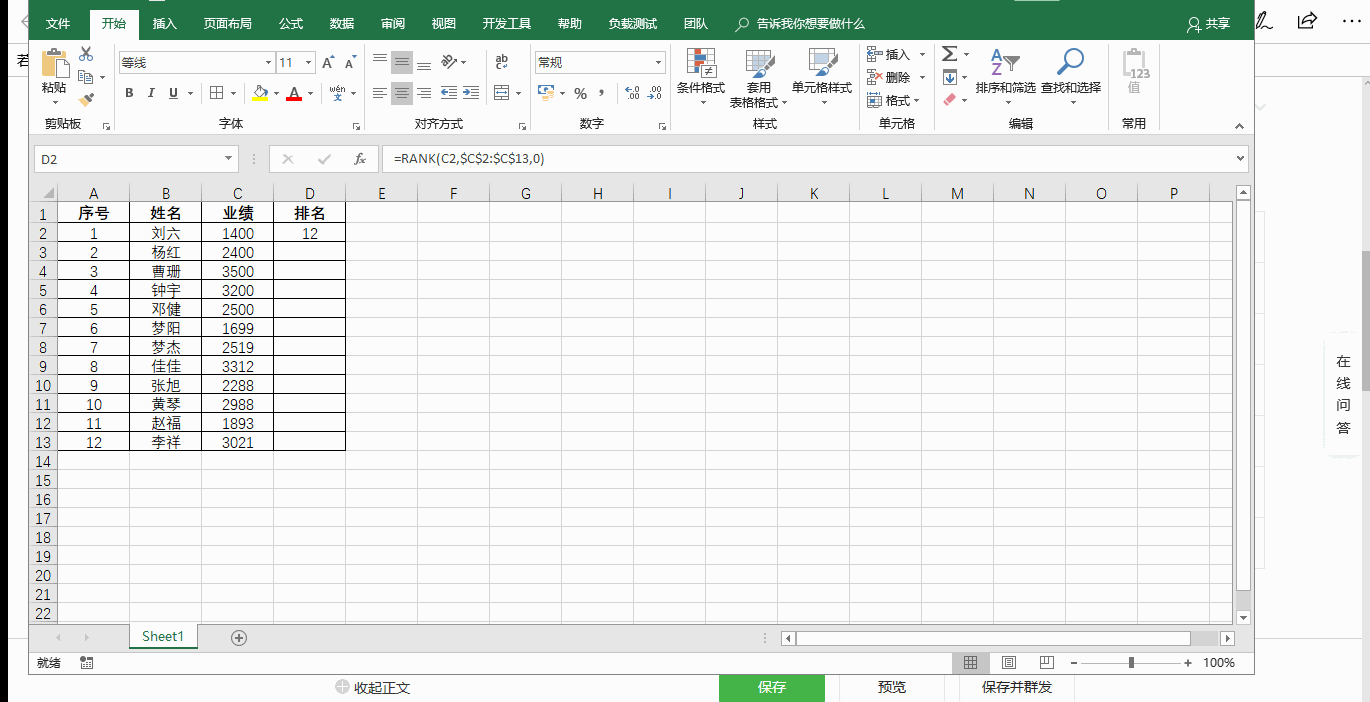Screen dimensions: 1370x702
Task: Click the insert function fx icon
Action: click(360, 159)
